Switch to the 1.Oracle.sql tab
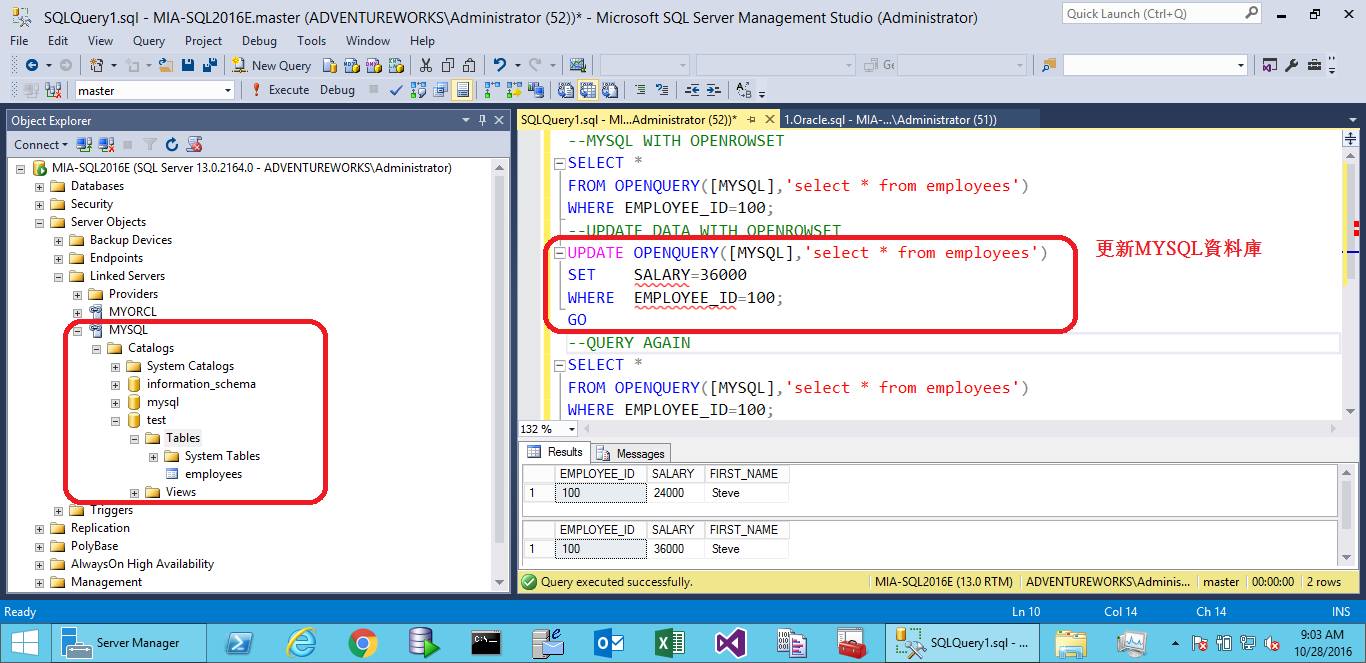 click(890, 119)
